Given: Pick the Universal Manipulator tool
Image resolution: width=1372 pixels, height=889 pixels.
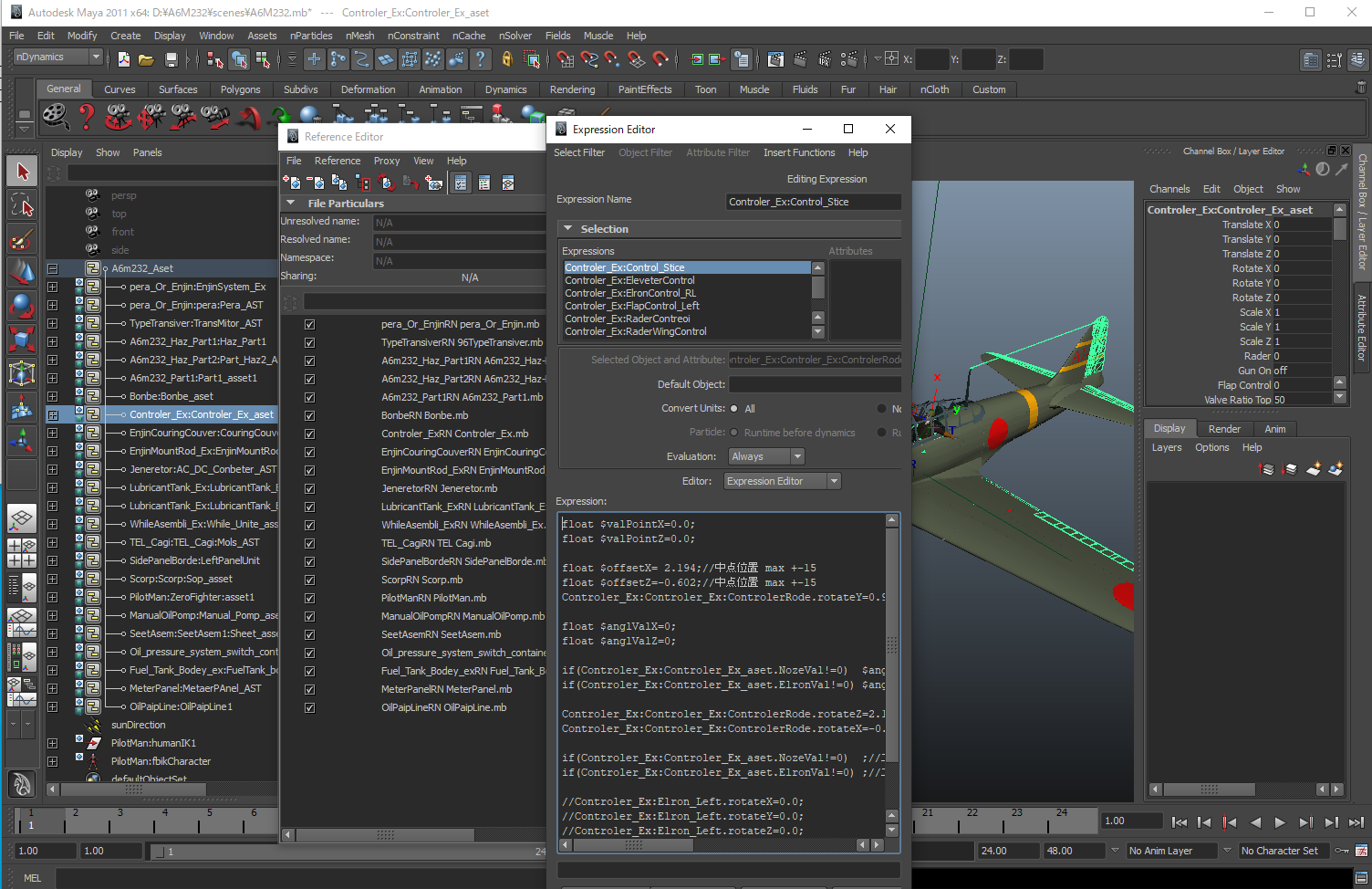Looking at the screenshot, I should pyautogui.click(x=22, y=373).
